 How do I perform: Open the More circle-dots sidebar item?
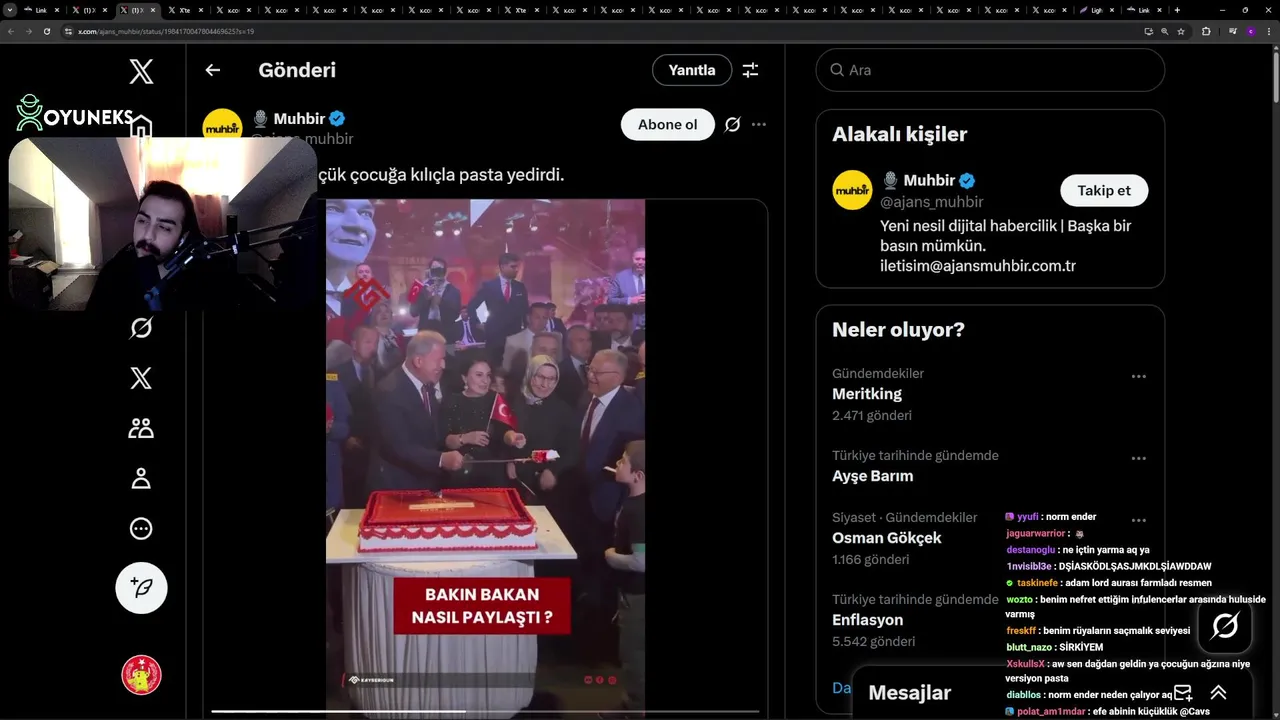[141, 528]
